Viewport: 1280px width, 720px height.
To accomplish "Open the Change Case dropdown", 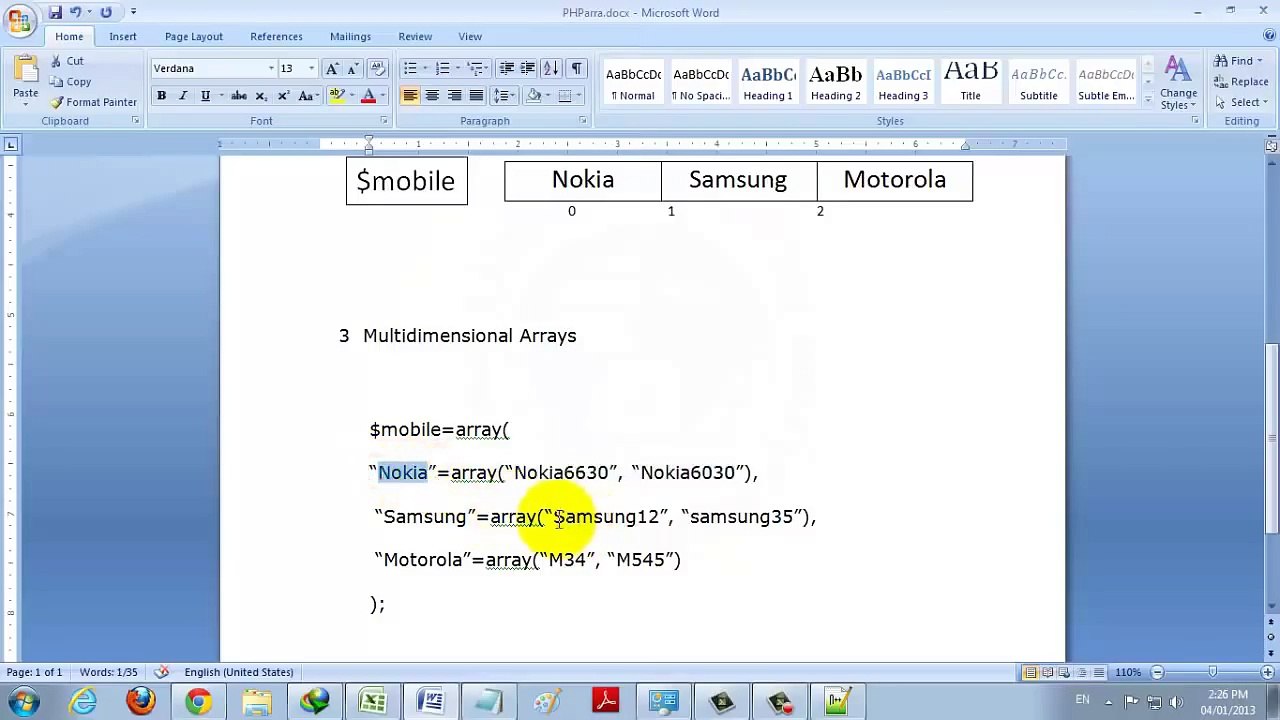I will (x=308, y=96).
